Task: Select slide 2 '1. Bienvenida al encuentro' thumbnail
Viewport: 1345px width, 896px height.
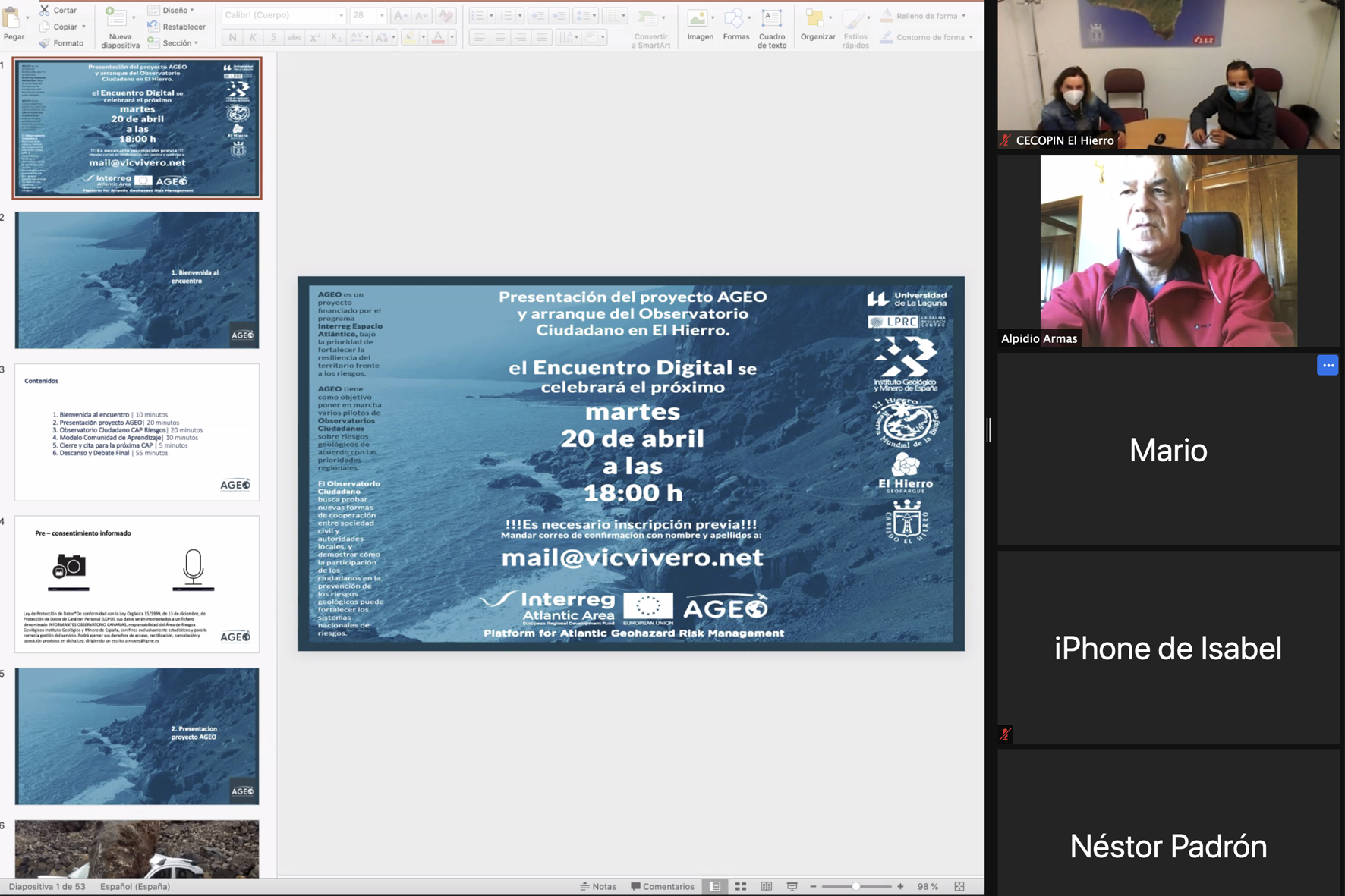Action: coord(137,280)
